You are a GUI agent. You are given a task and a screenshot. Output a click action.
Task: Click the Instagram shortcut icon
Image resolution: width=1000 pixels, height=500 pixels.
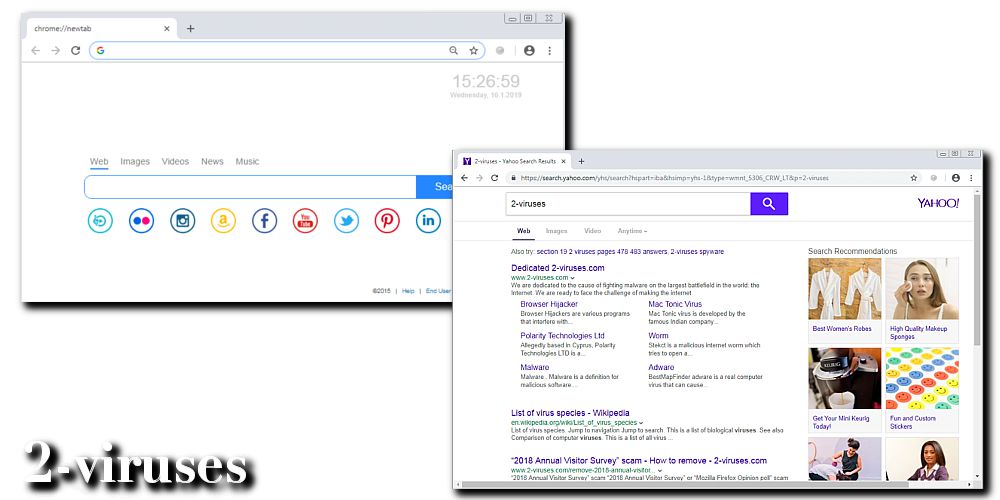(x=182, y=221)
